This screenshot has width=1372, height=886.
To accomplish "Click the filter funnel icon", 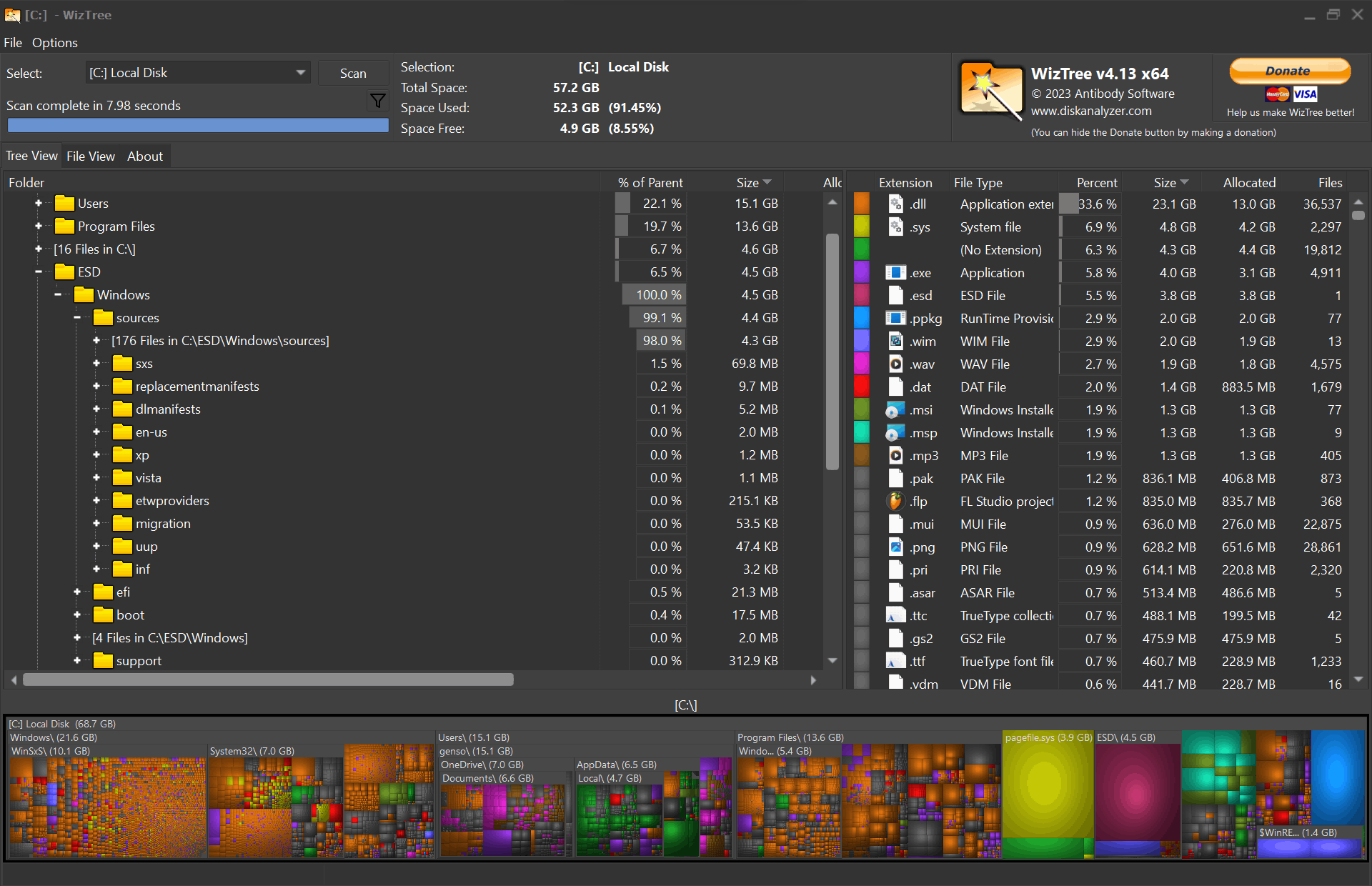I will point(377,101).
